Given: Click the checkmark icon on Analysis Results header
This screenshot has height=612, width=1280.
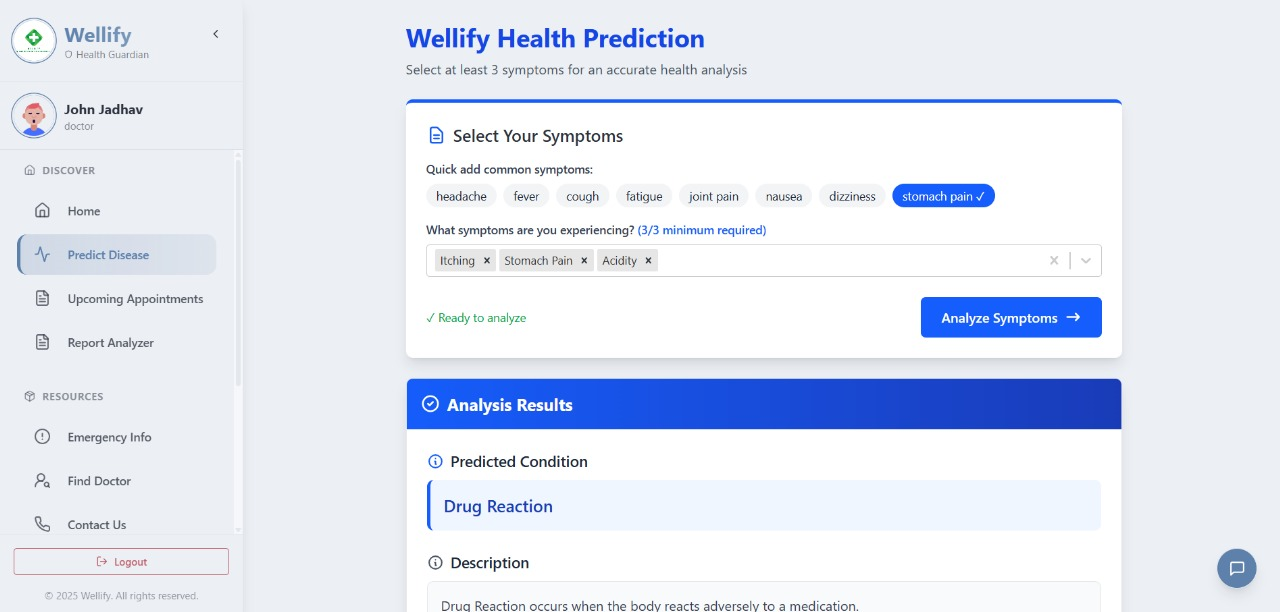Looking at the screenshot, I should point(430,404).
